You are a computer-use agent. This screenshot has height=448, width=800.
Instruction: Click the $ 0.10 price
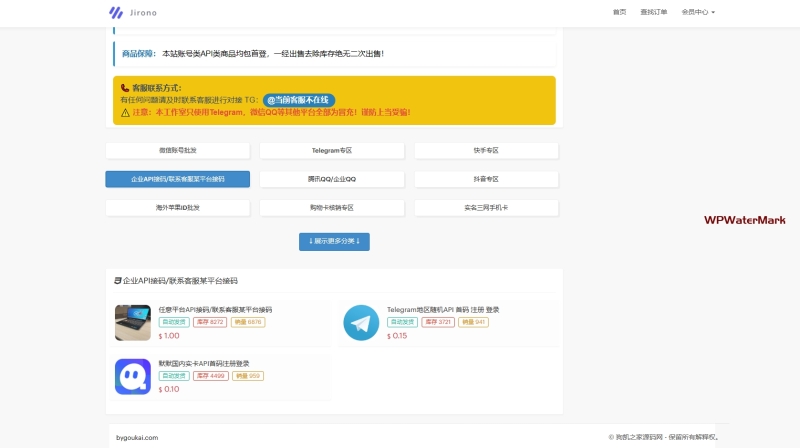coord(169,389)
